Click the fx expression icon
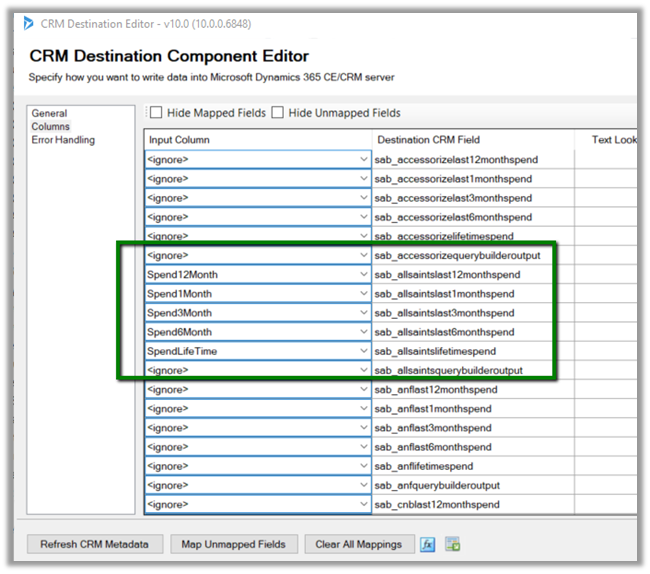Image resolution: width=650 pixels, height=574 pixels. pos(427,545)
